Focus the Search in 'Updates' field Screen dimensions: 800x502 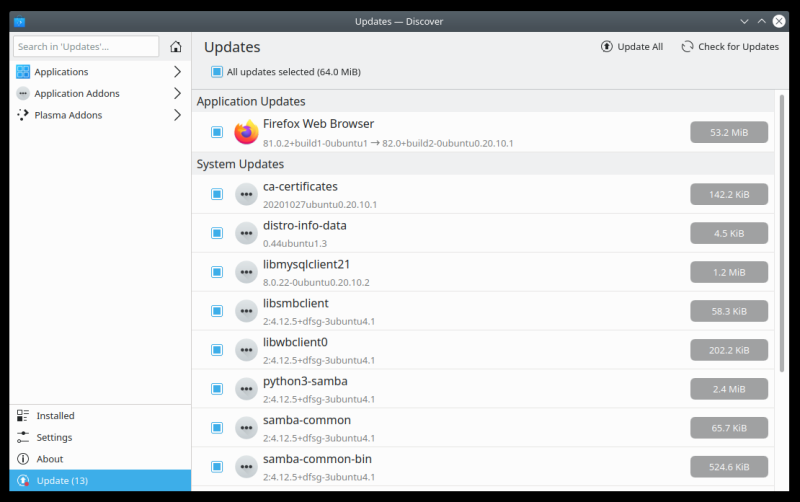[86, 46]
